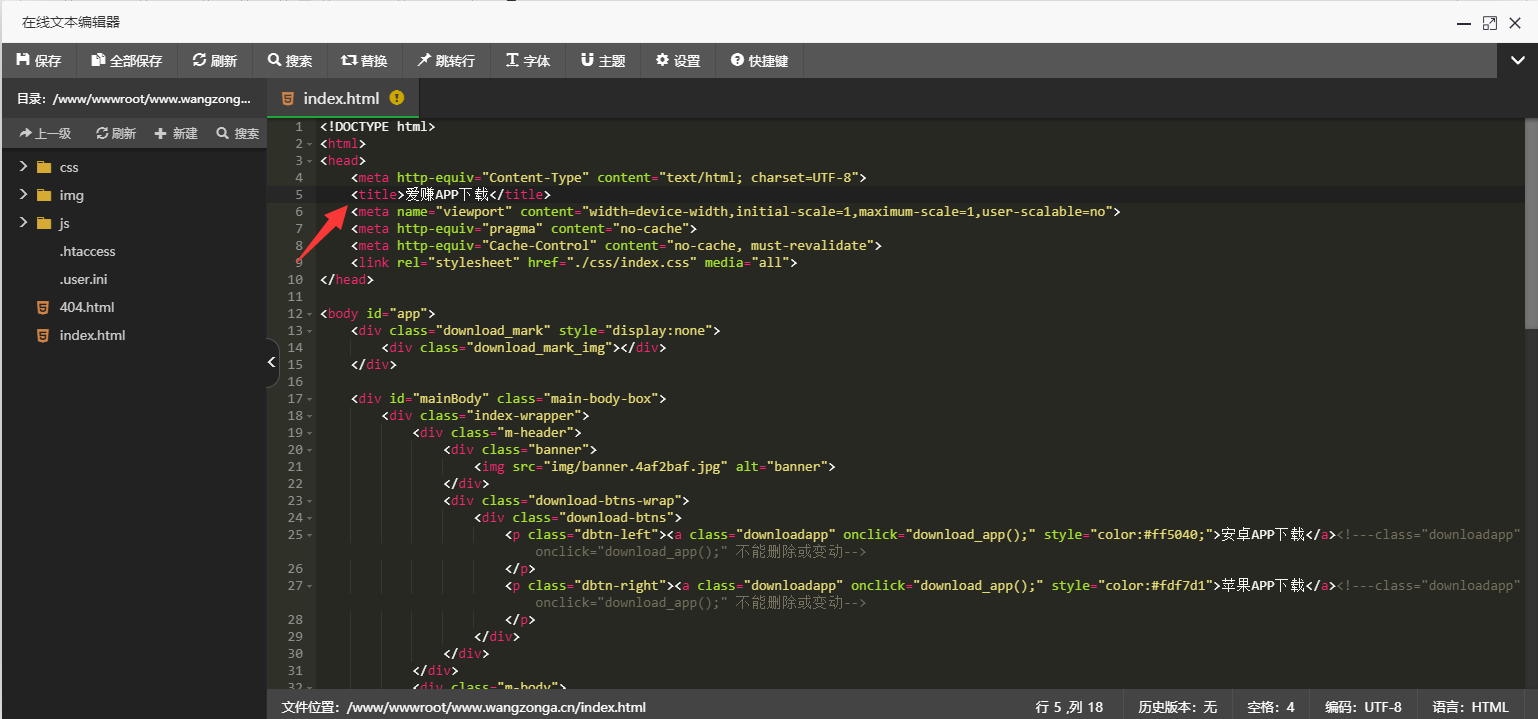Minimize the editor window
Viewport: 1538px width, 719px height.
click(x=1464, y=22)
